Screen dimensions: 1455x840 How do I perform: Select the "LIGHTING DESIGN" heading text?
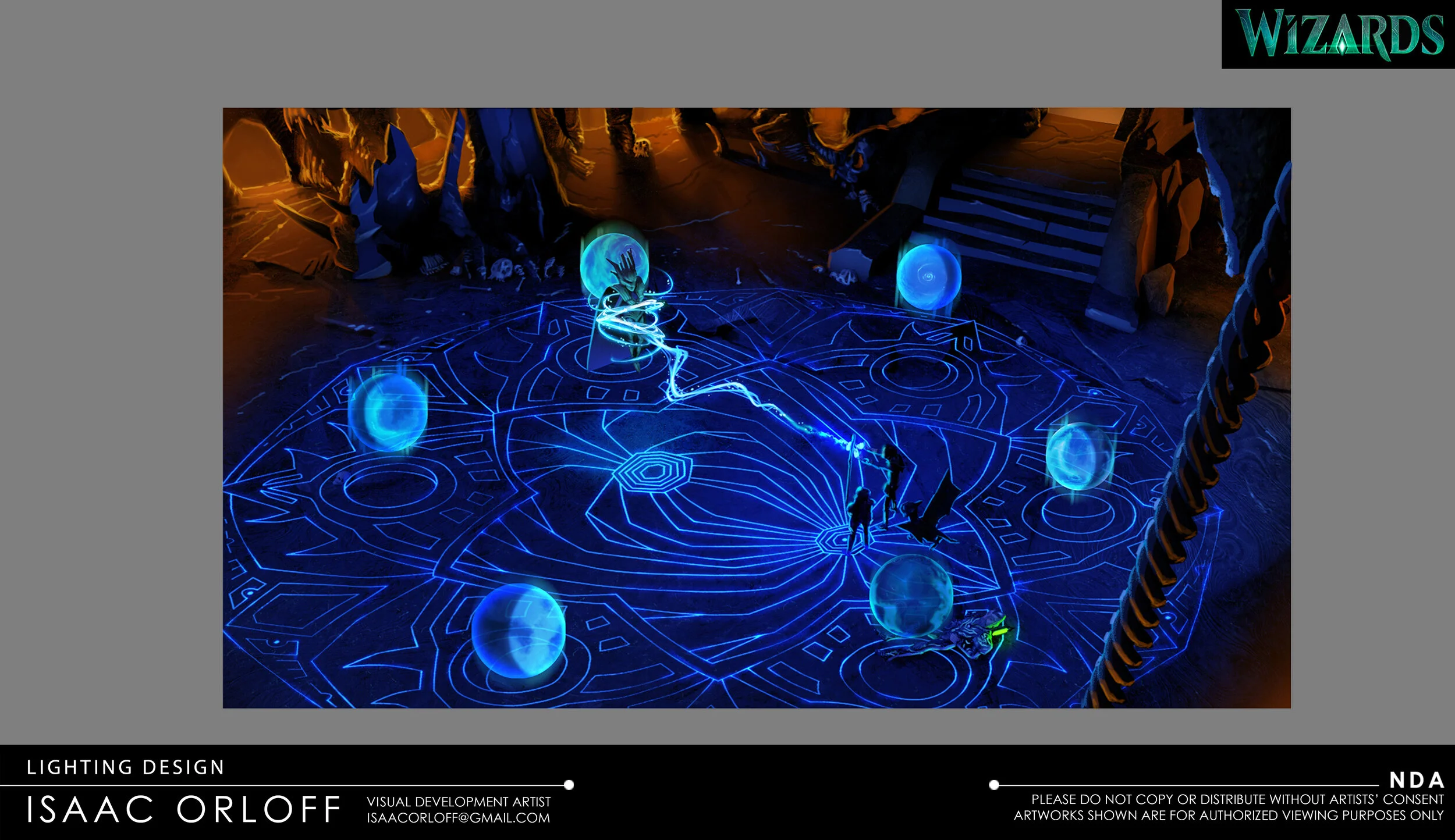tap(126, 767)
